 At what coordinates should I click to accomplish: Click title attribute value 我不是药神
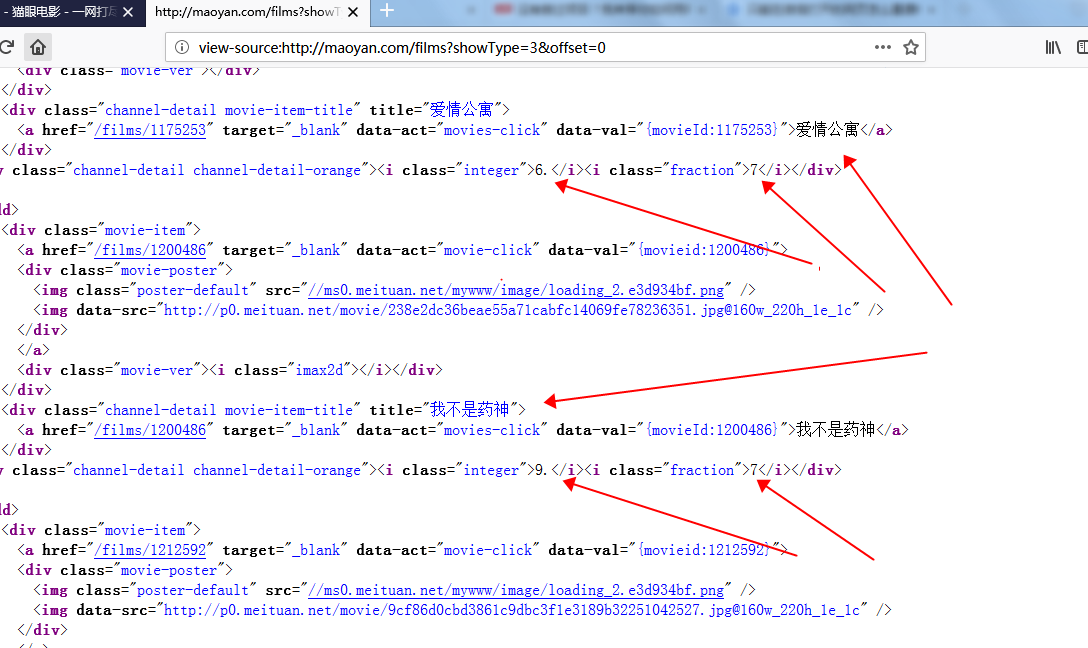click(470, 410)
